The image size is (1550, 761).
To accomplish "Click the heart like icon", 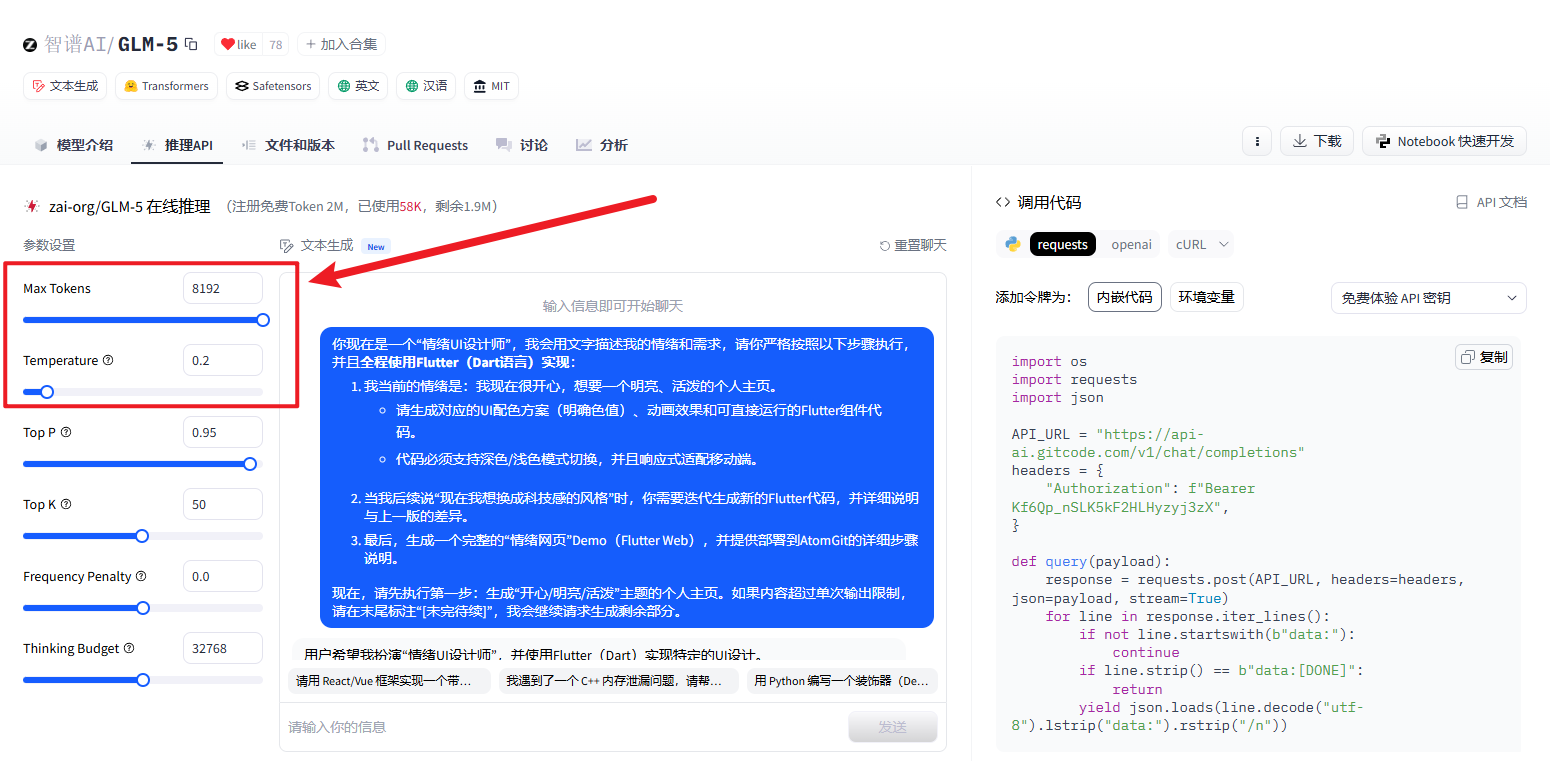I will pos(228,44).
